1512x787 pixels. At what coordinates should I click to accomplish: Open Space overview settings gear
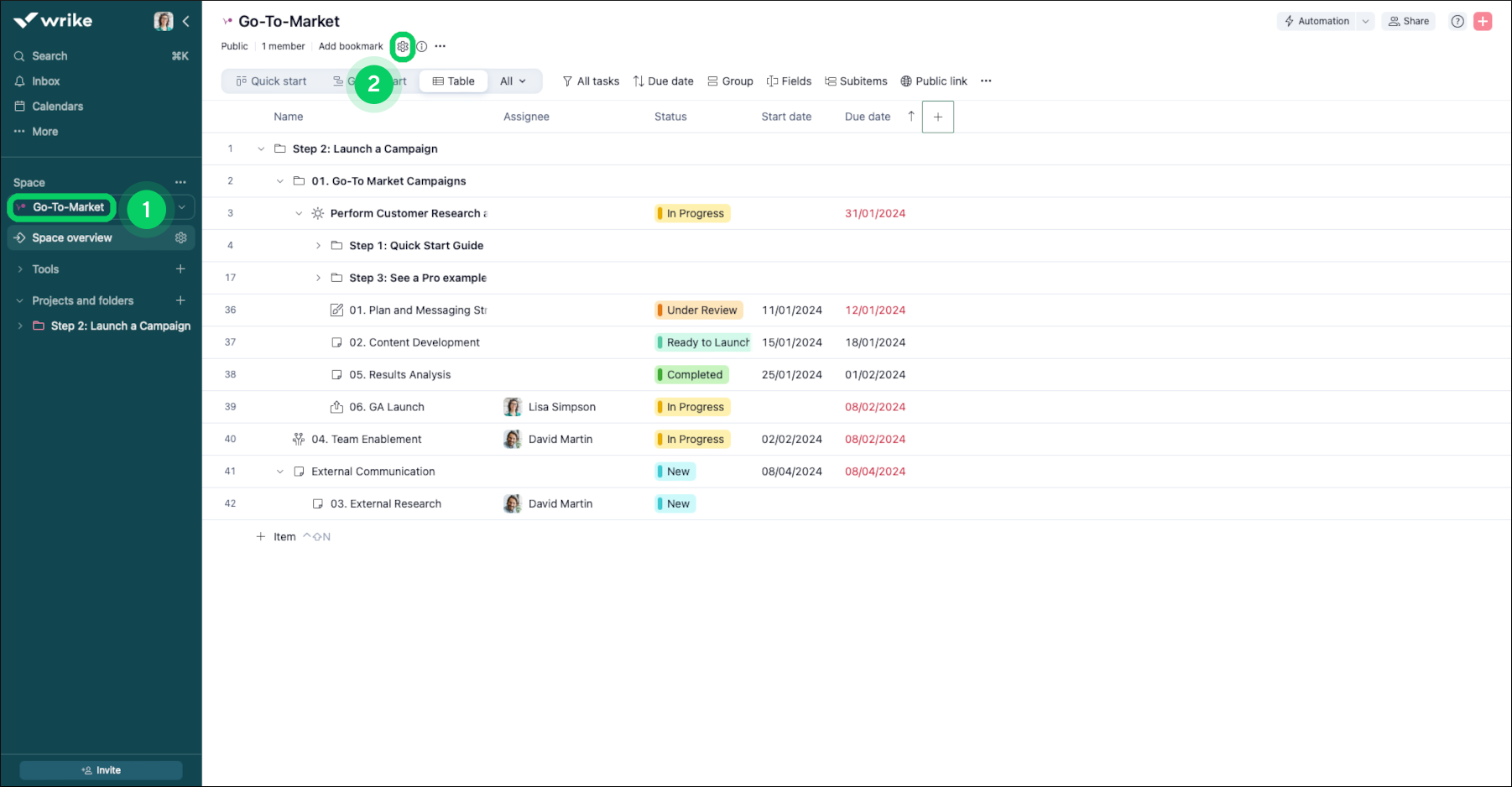pos(180,238)
